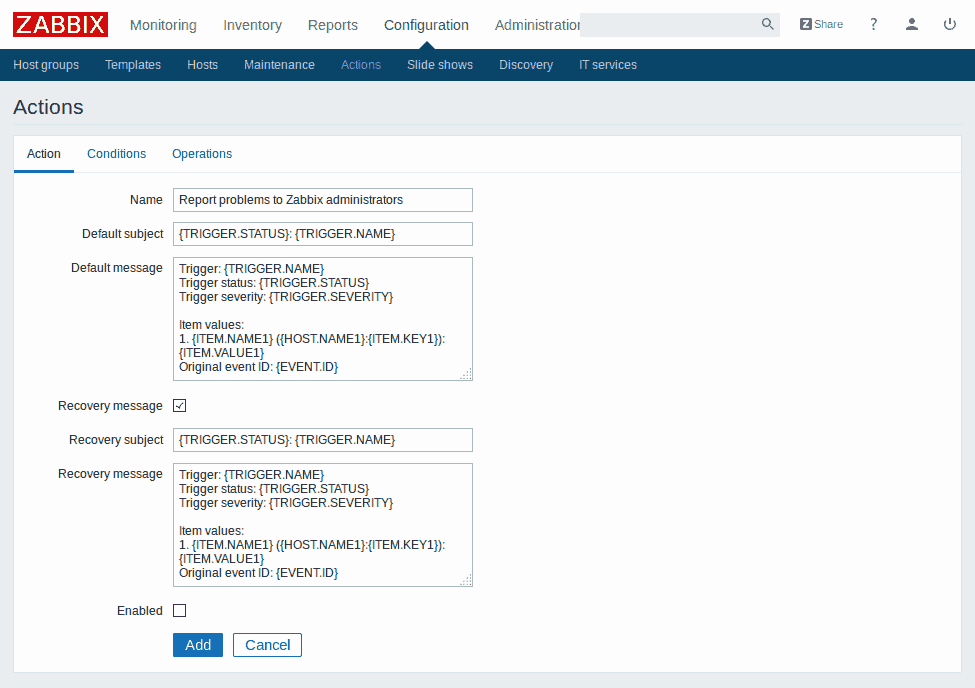Click the Default subject field
The width and height of the screenshot is (975, 688).
pos(322,234)
